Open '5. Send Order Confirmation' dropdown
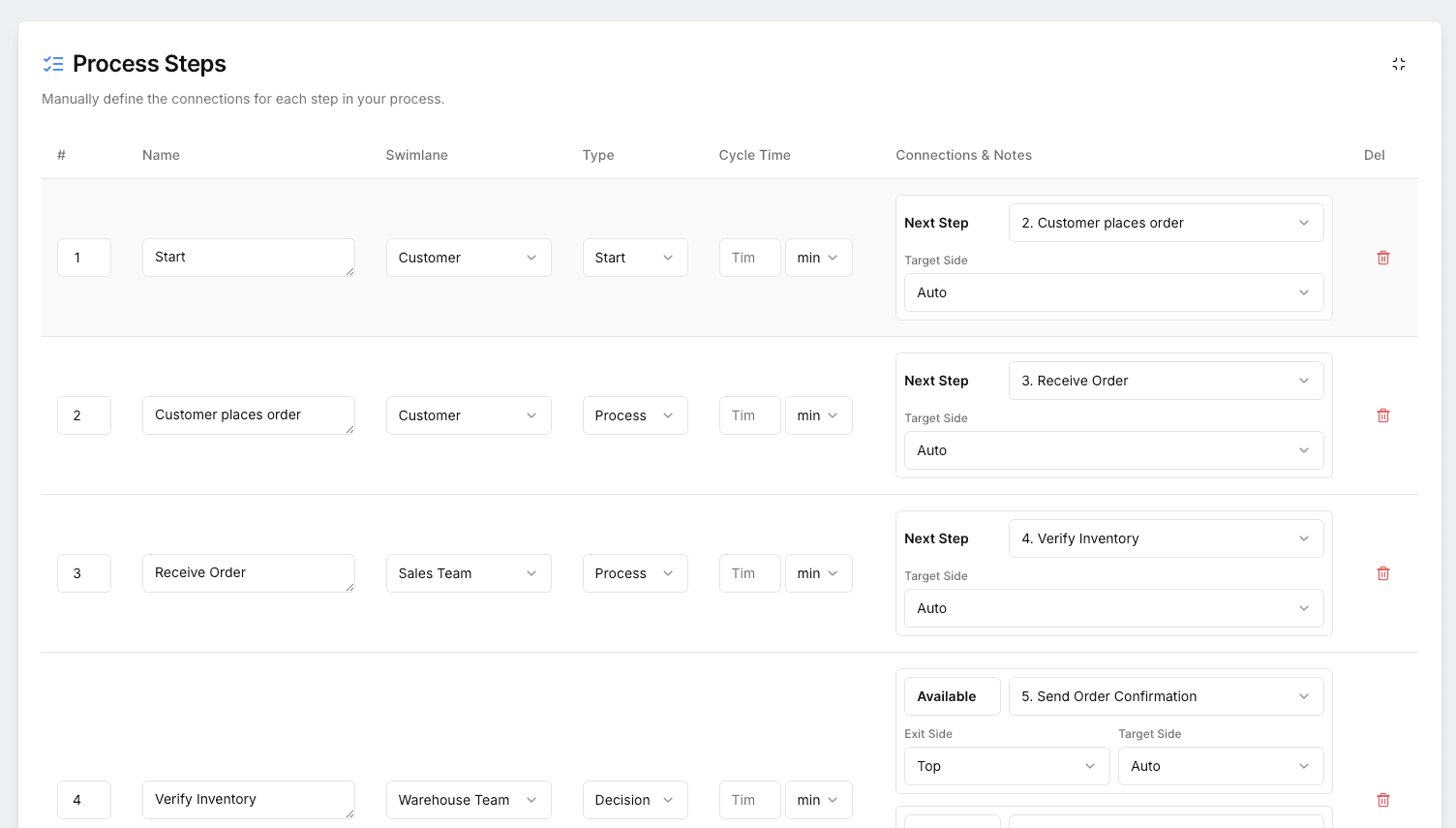Viewport: 1456px width, 828px height. pos(1167,696)
